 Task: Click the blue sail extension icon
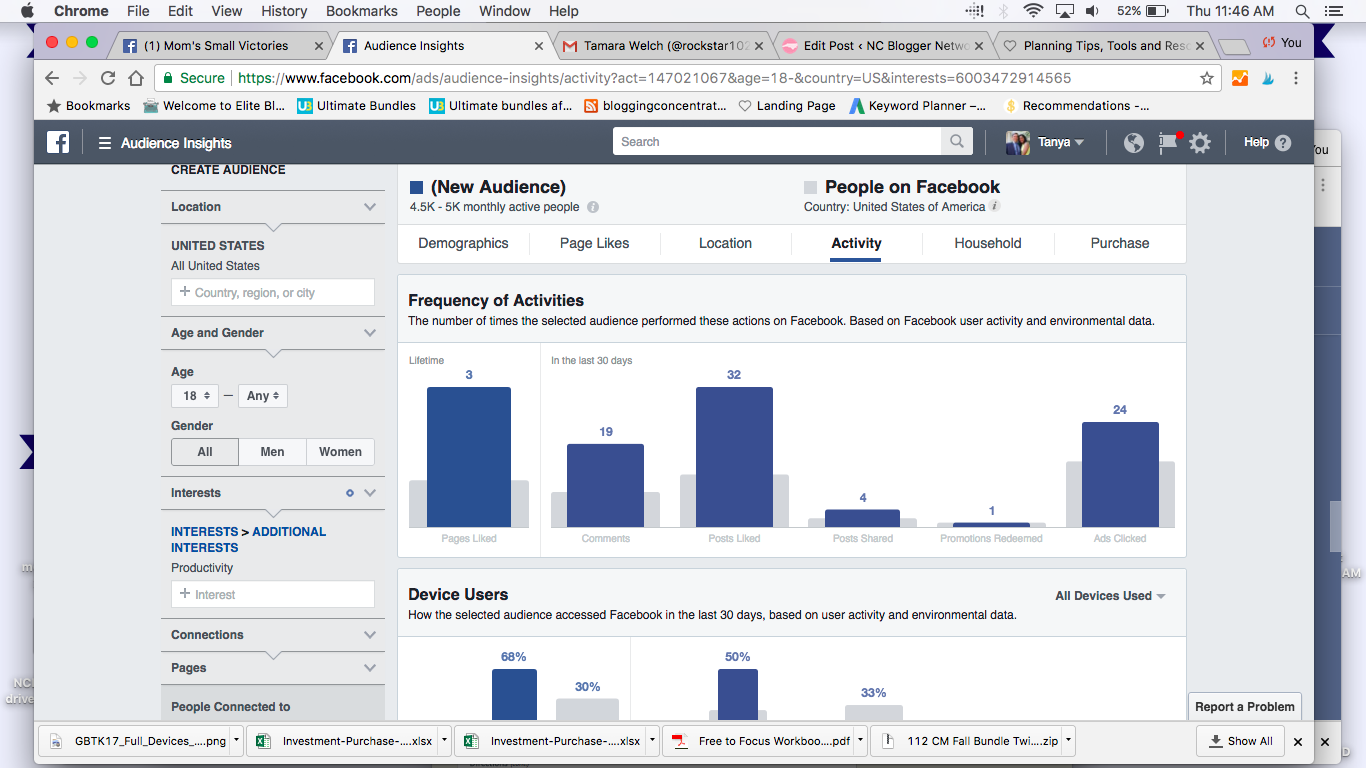(x=1268, y=78)
